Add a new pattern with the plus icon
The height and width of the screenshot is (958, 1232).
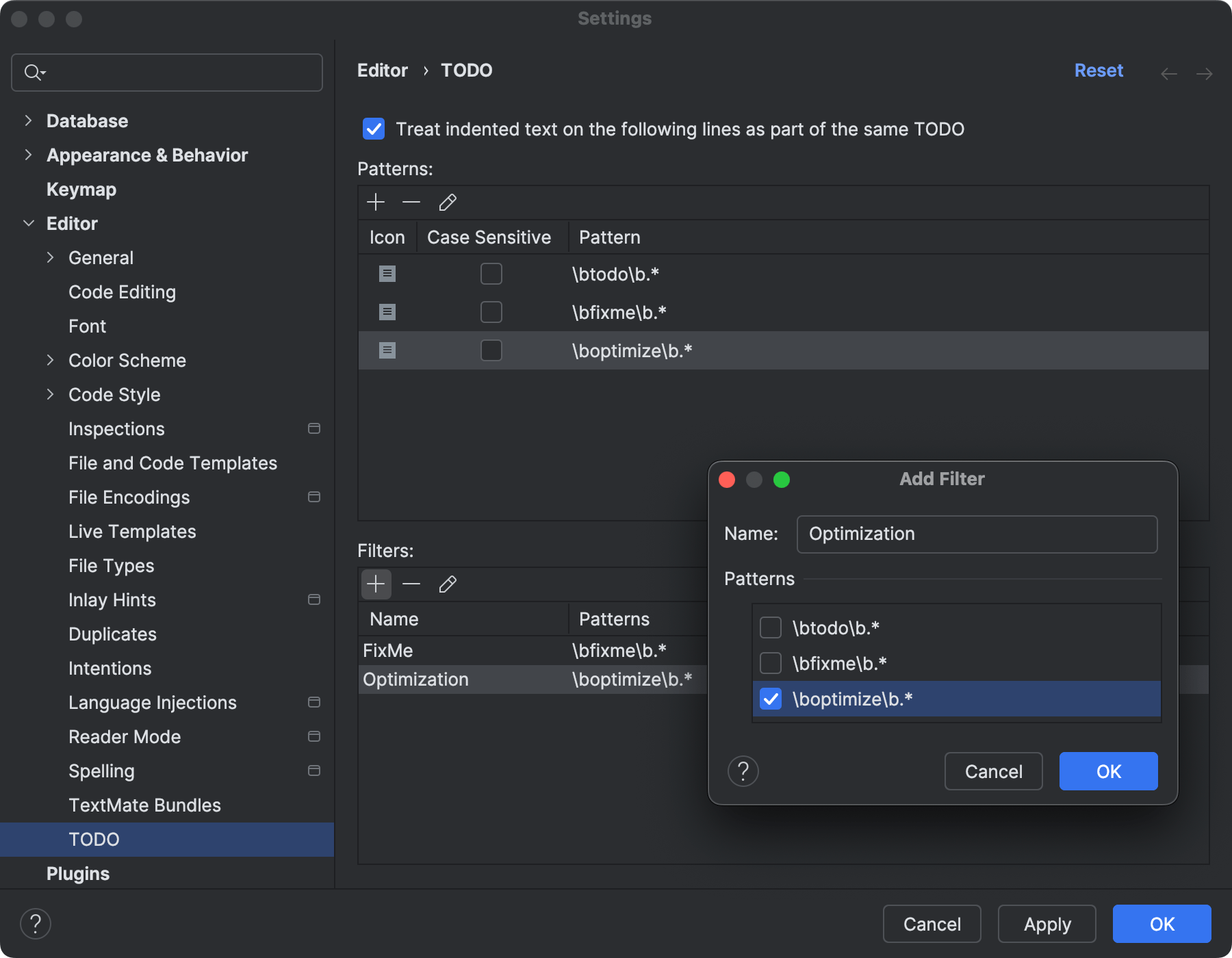coord(376,202)
